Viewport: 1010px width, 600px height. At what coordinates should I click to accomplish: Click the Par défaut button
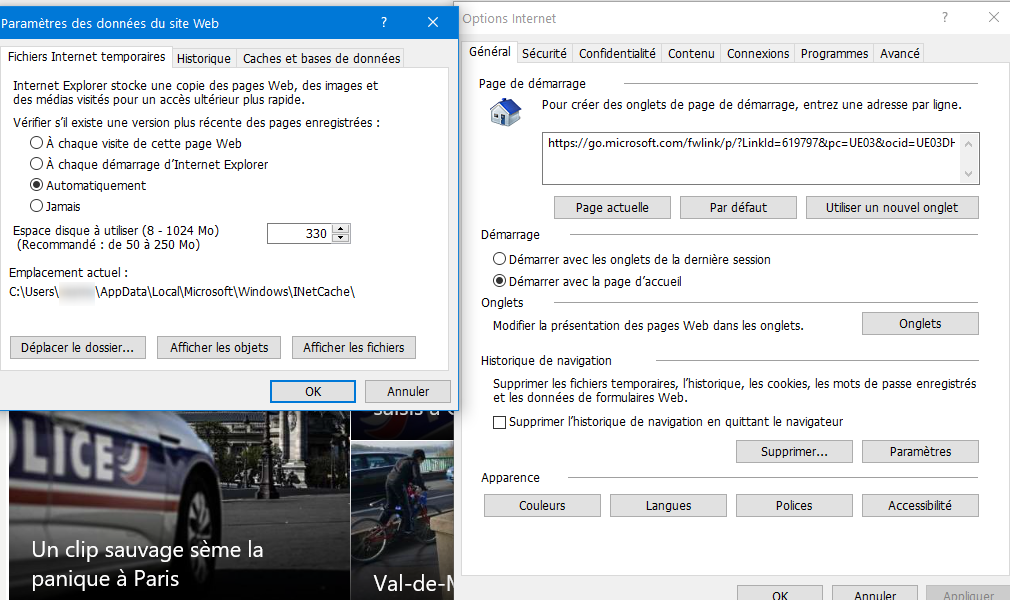point(738,208)
